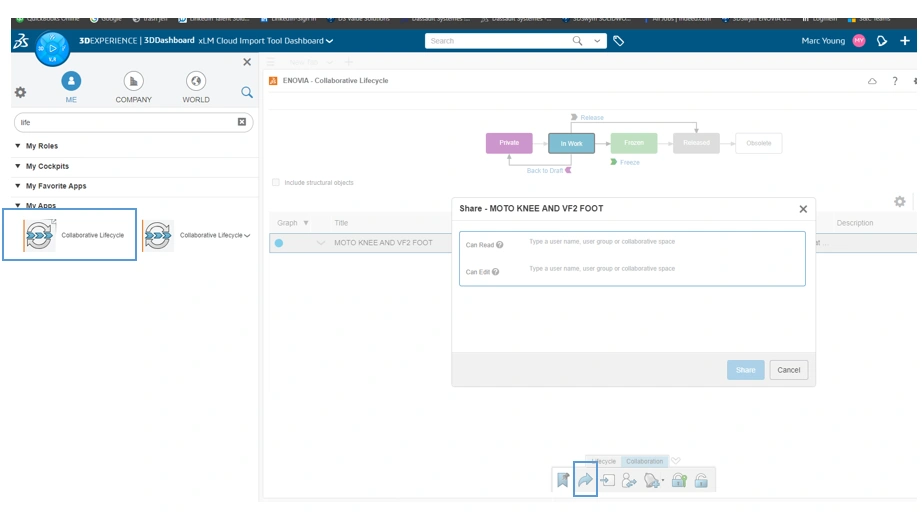Click Cancel in the Share dialog

pyautogui.click(x=789, y=370)
